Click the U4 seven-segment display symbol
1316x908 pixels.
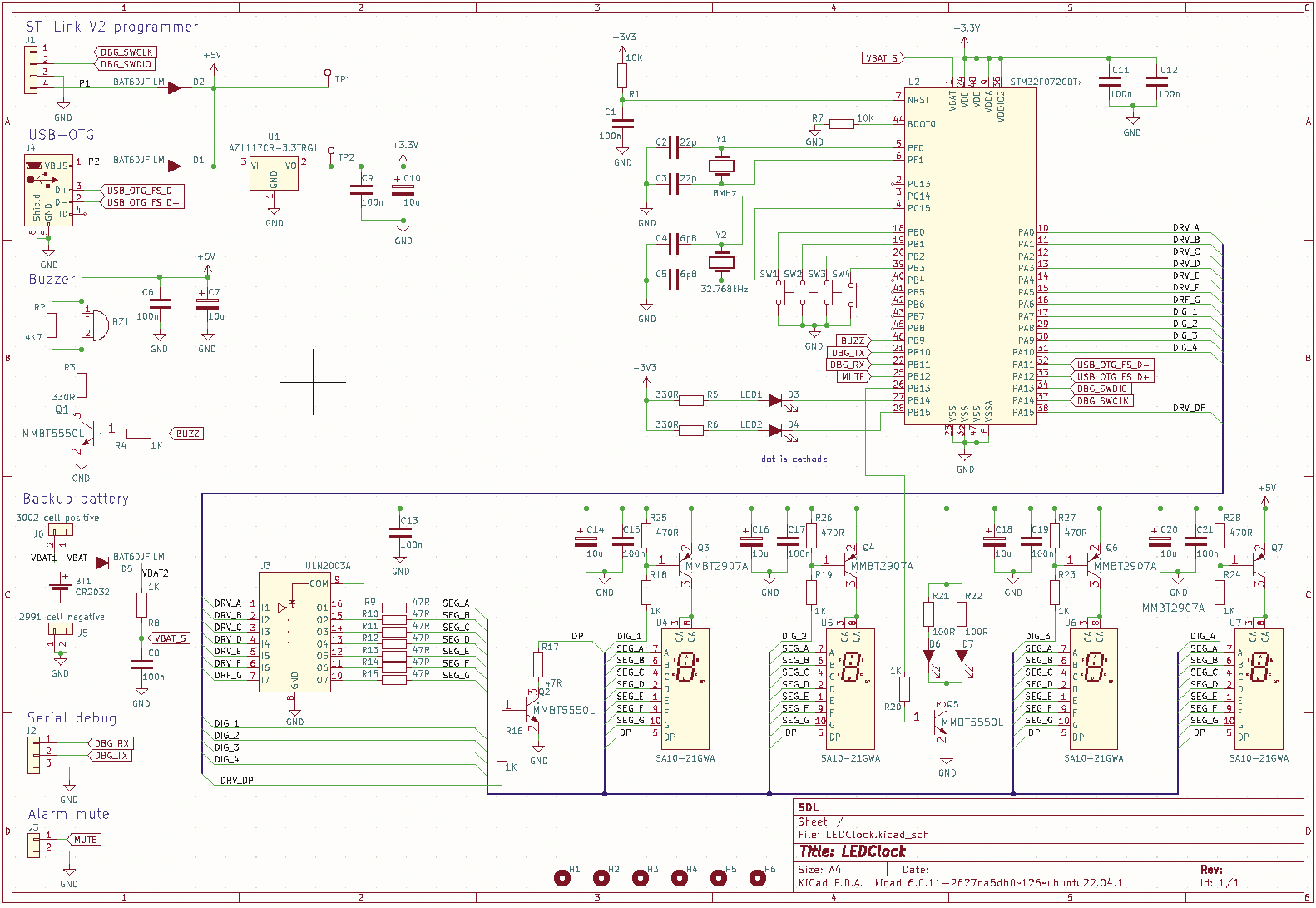tap(685, 688)
